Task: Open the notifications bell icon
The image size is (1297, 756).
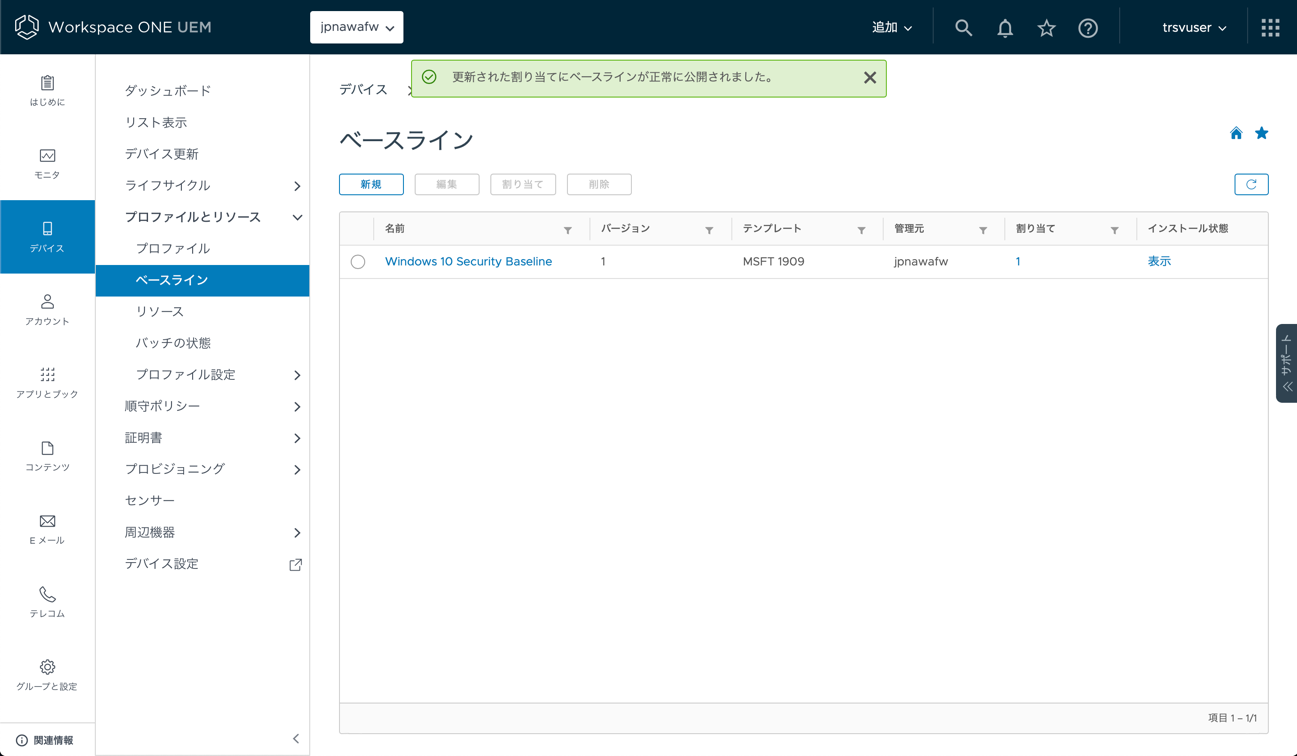Action: point(1005,28)
